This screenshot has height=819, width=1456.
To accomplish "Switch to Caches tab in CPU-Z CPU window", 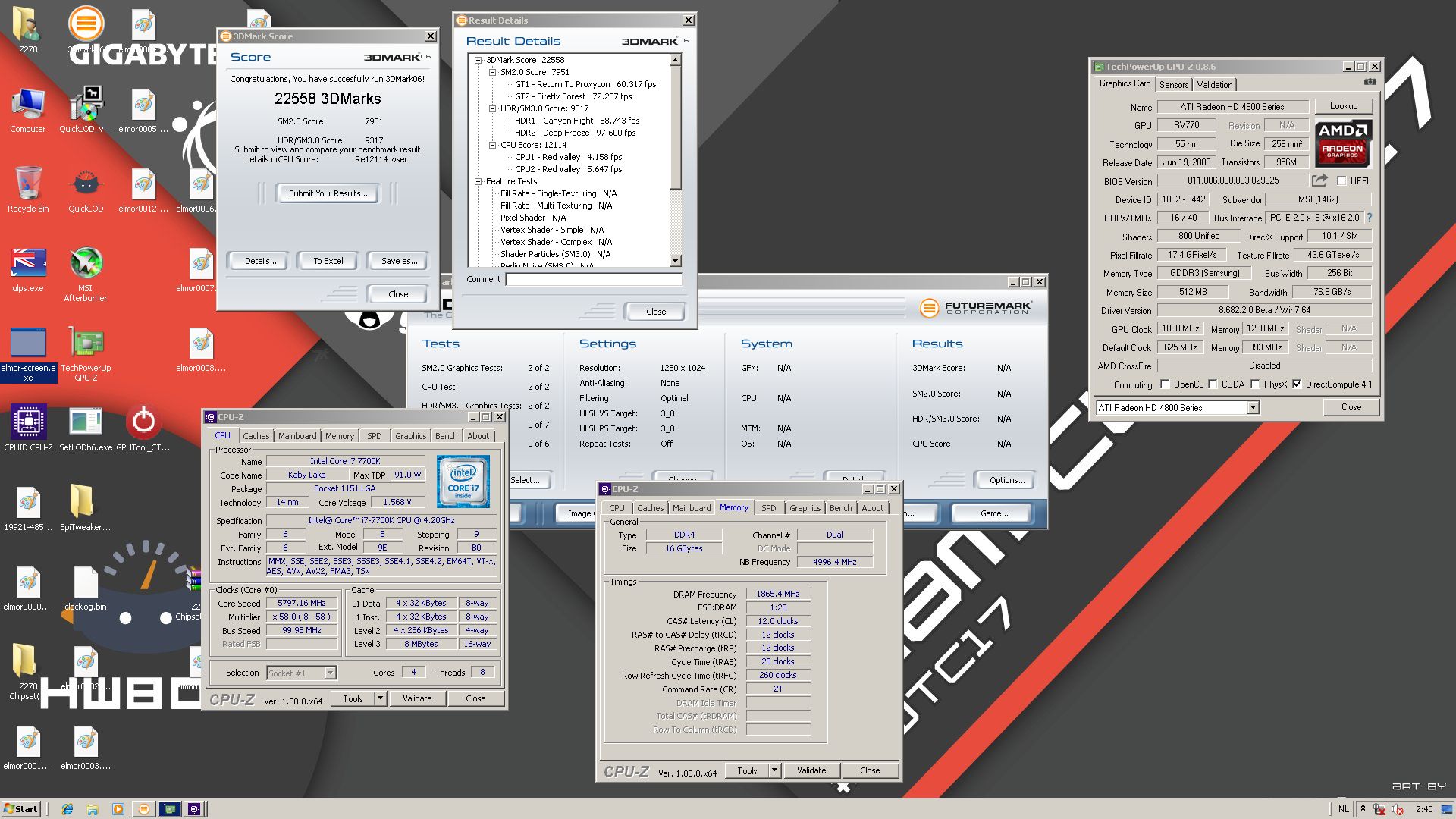I will [256, 436].
